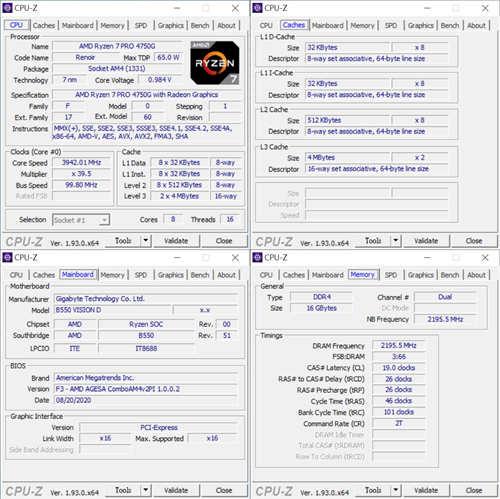Click the CPU-Z app icon in Mainboard window title bar
The height and width of the screenshot is (499, 500).
click(x=7, y=258)
